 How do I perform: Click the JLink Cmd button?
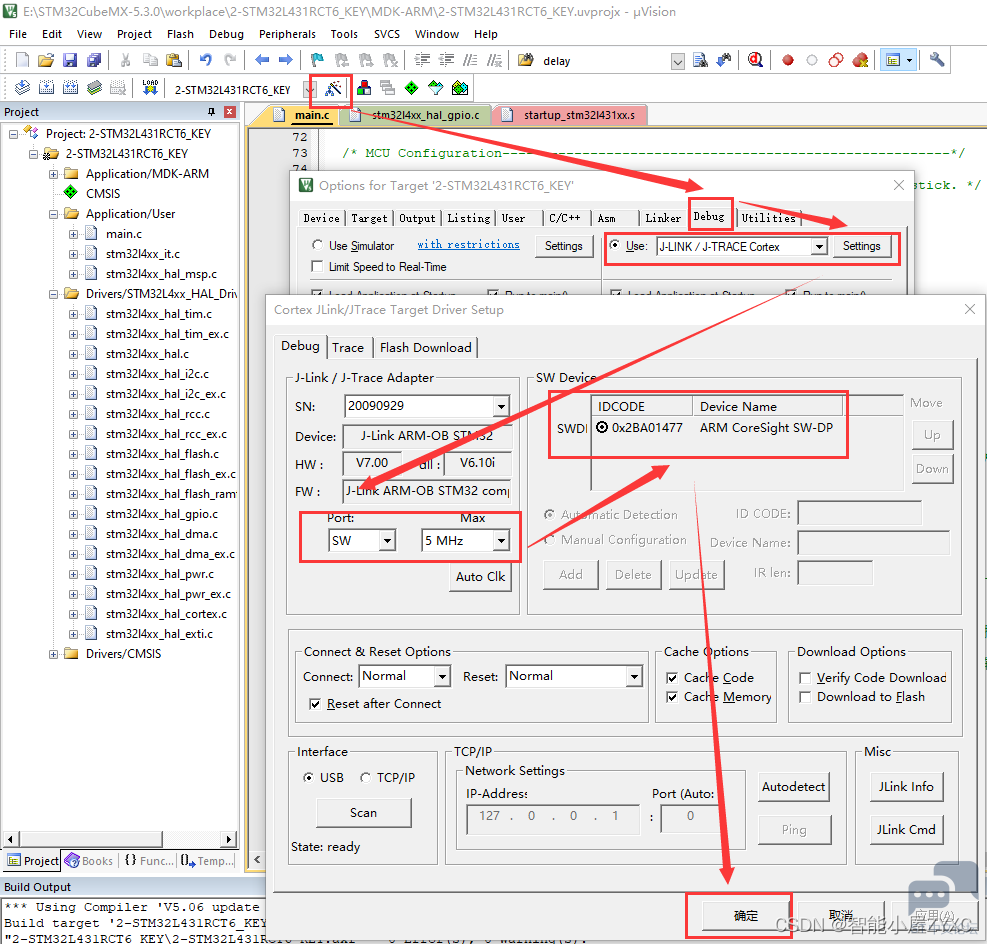906,829
